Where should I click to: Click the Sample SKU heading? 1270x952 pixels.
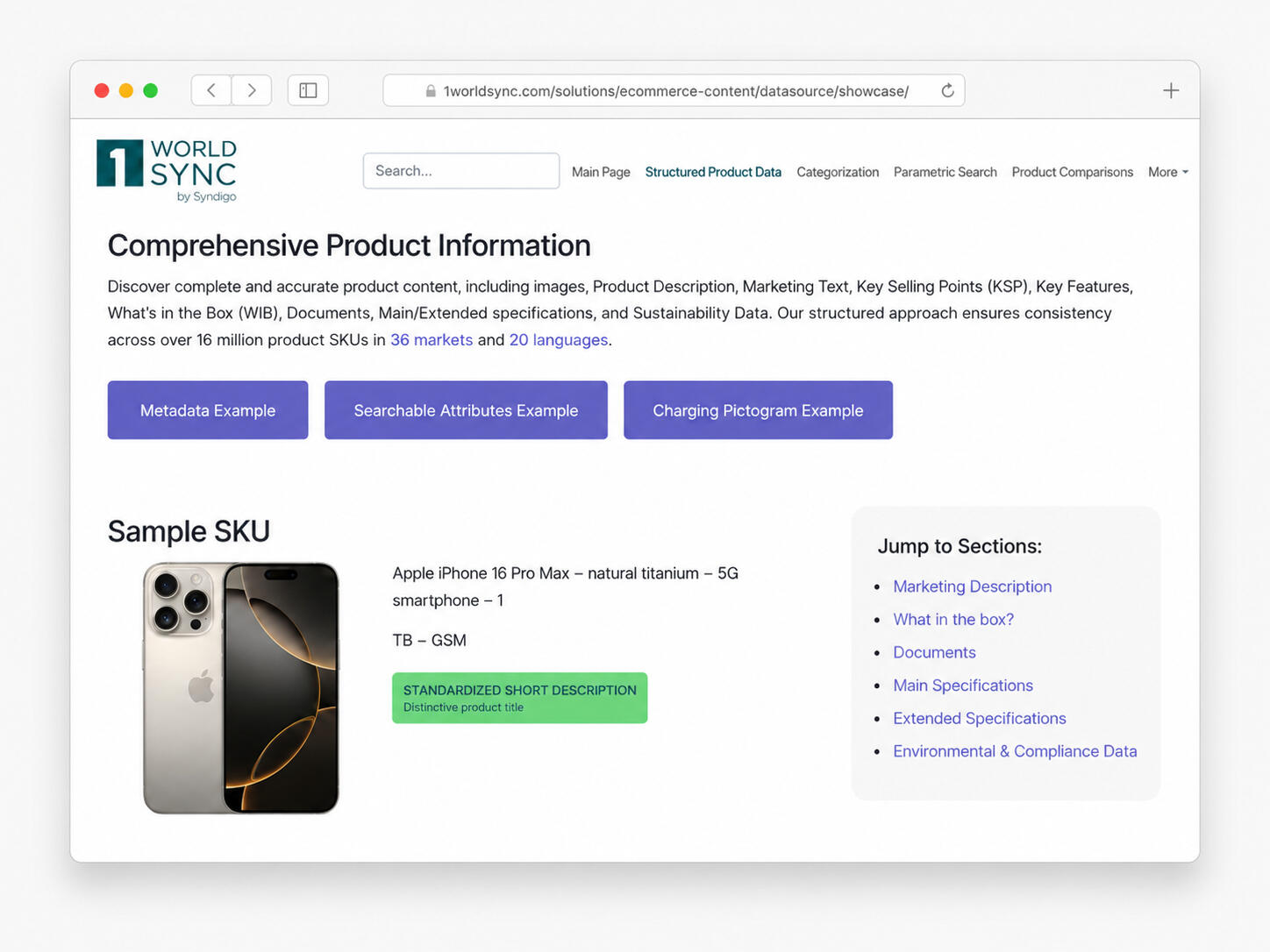coord(189,531)
